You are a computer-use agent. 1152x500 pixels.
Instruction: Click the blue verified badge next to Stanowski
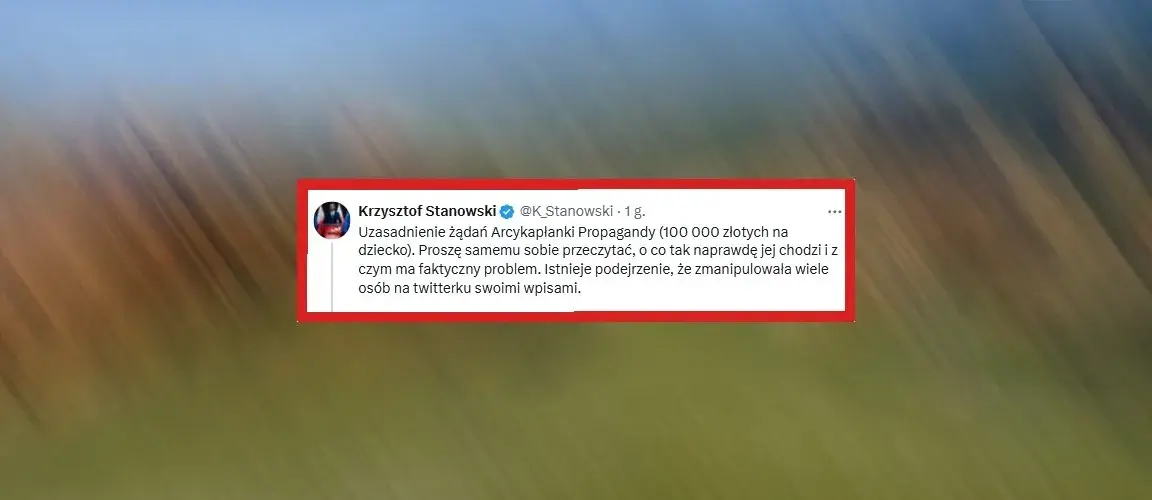pos(507,212)
